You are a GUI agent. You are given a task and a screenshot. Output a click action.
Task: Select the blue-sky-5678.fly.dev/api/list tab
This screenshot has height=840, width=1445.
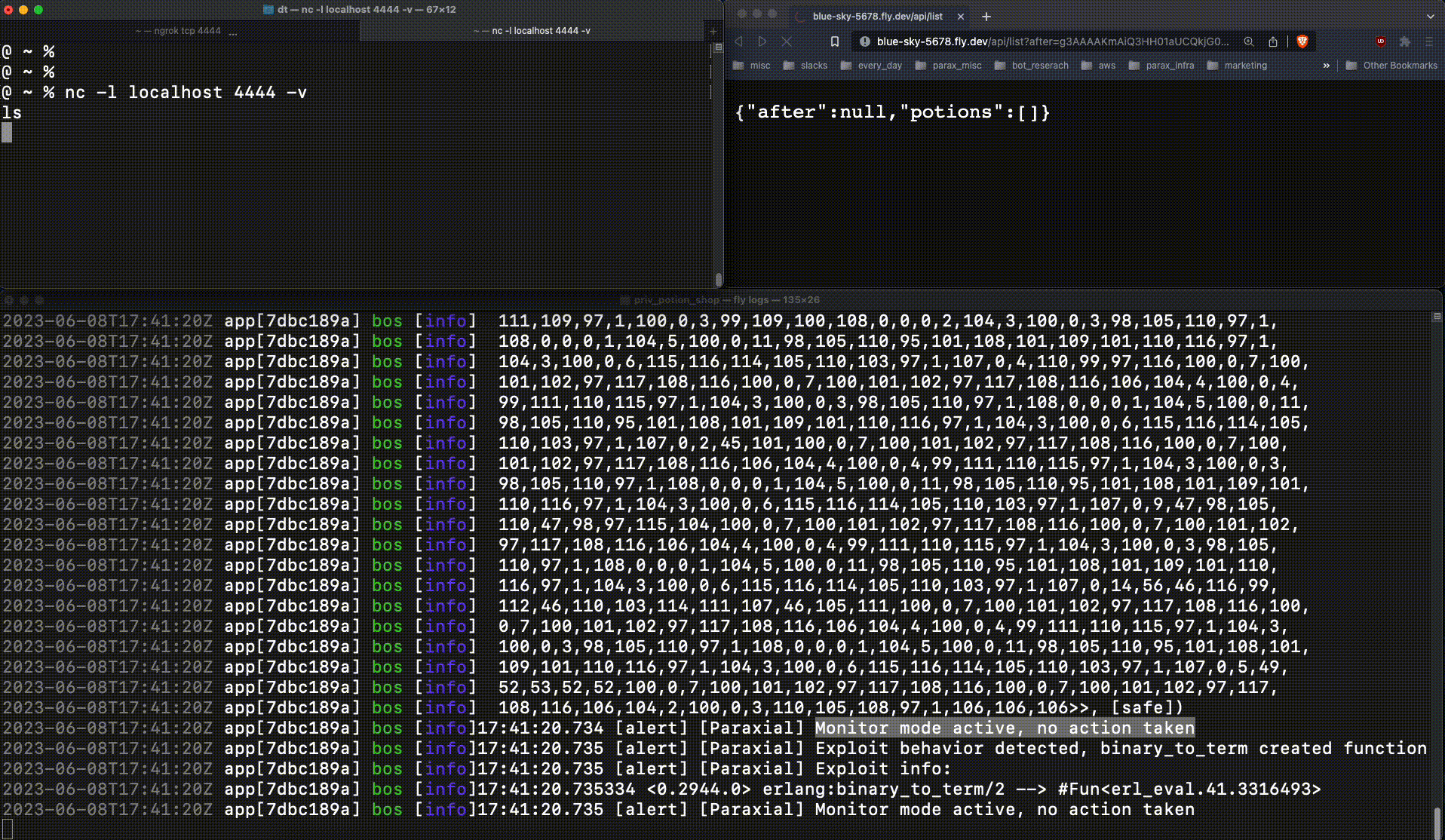878,16
